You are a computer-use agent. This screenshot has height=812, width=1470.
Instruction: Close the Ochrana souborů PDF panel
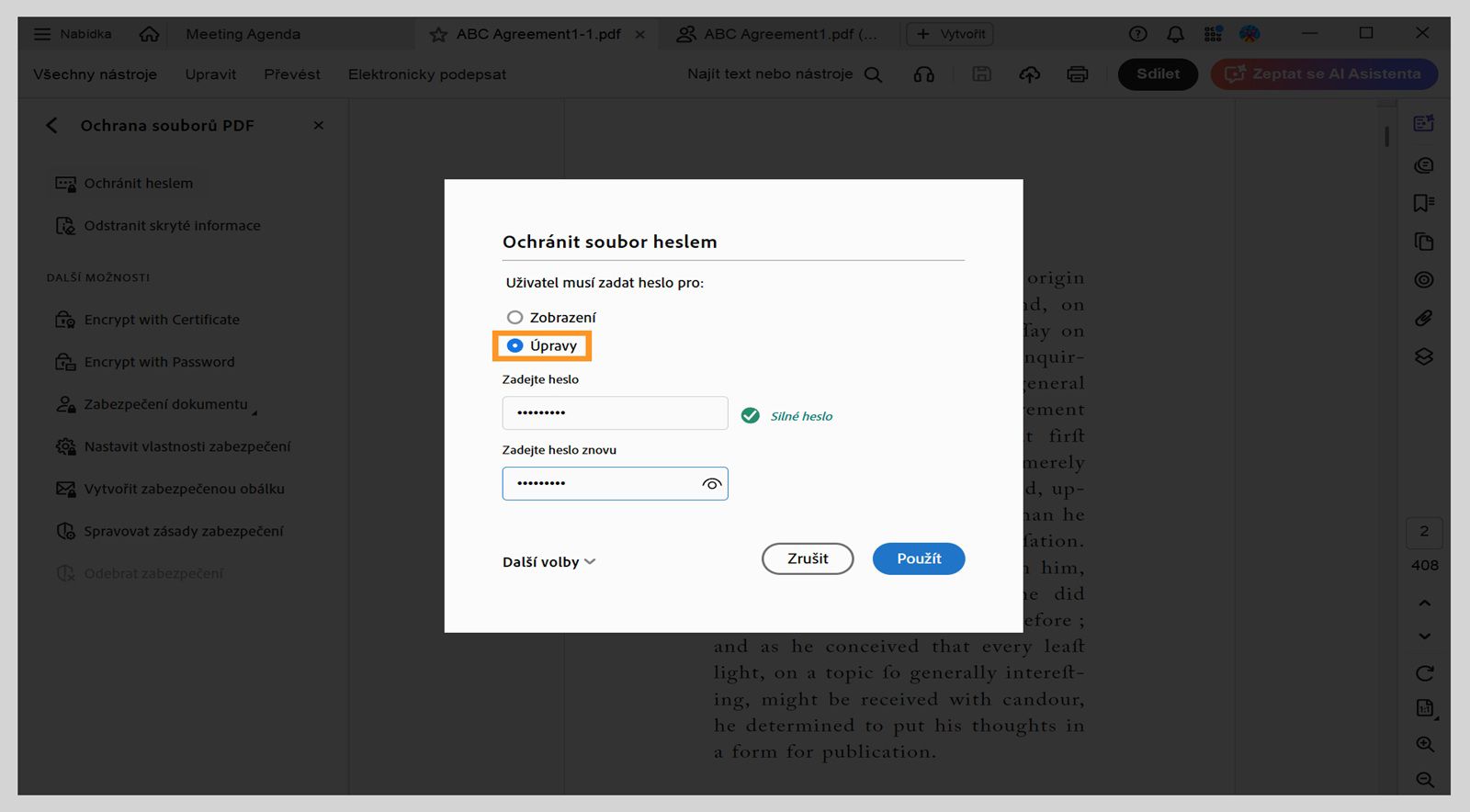coord(319,125)
